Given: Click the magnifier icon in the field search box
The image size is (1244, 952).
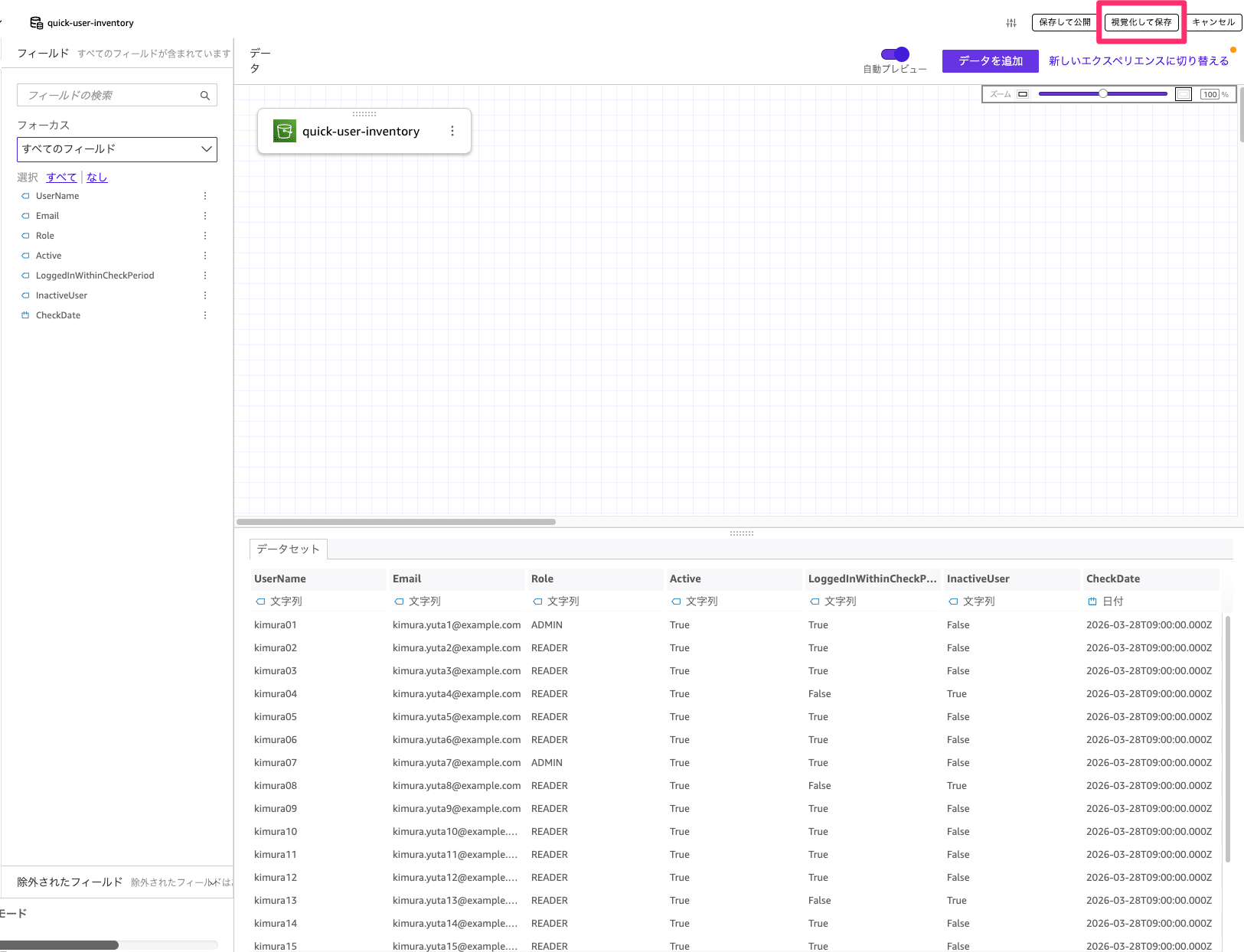Looking at the screenshot, I should coord(204,95).
